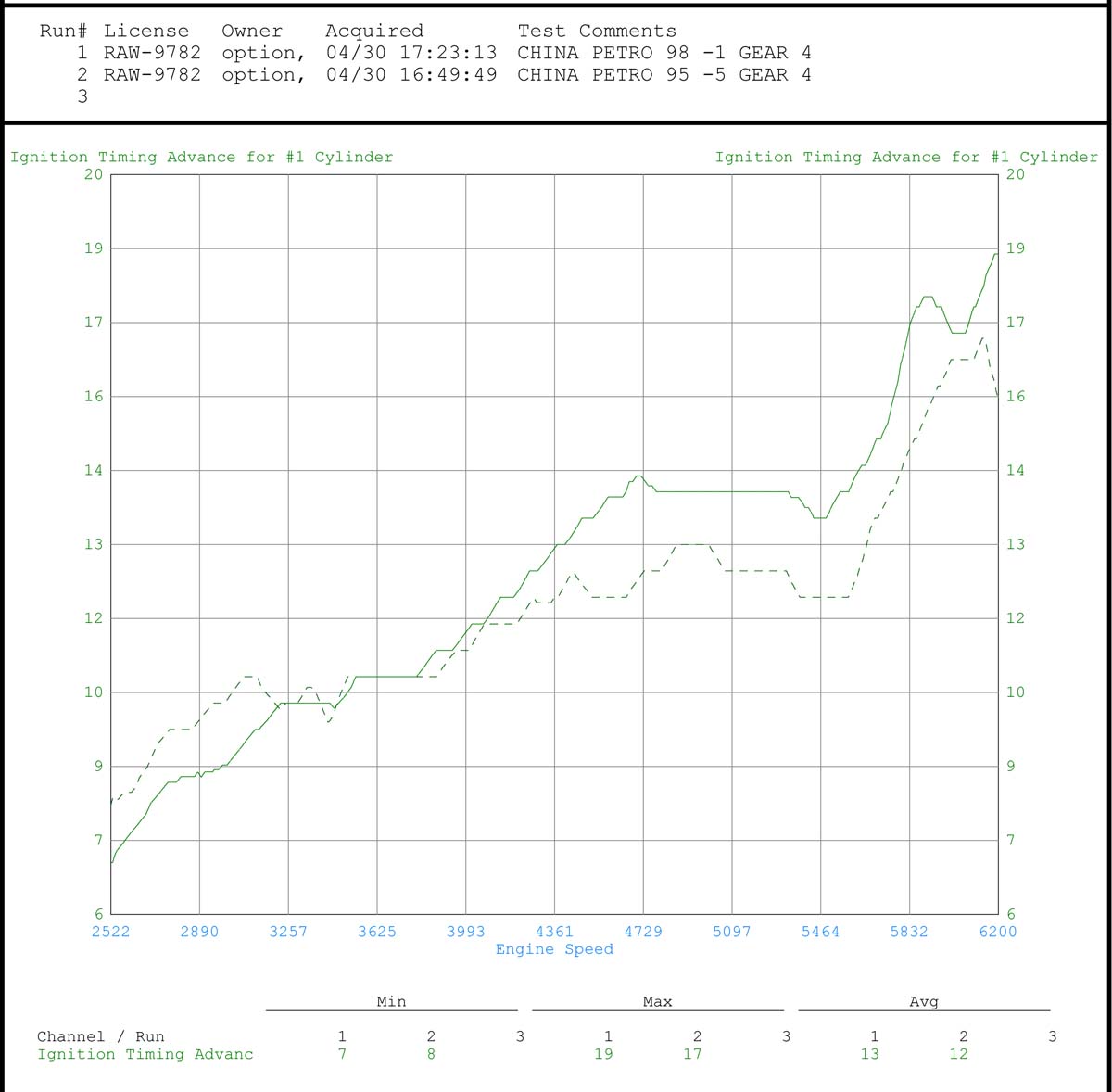The height and width of the screenshot is (1092, 1112).
Task: Click Run 1 acquired time 17:23:13
Action: pos(448,53)
